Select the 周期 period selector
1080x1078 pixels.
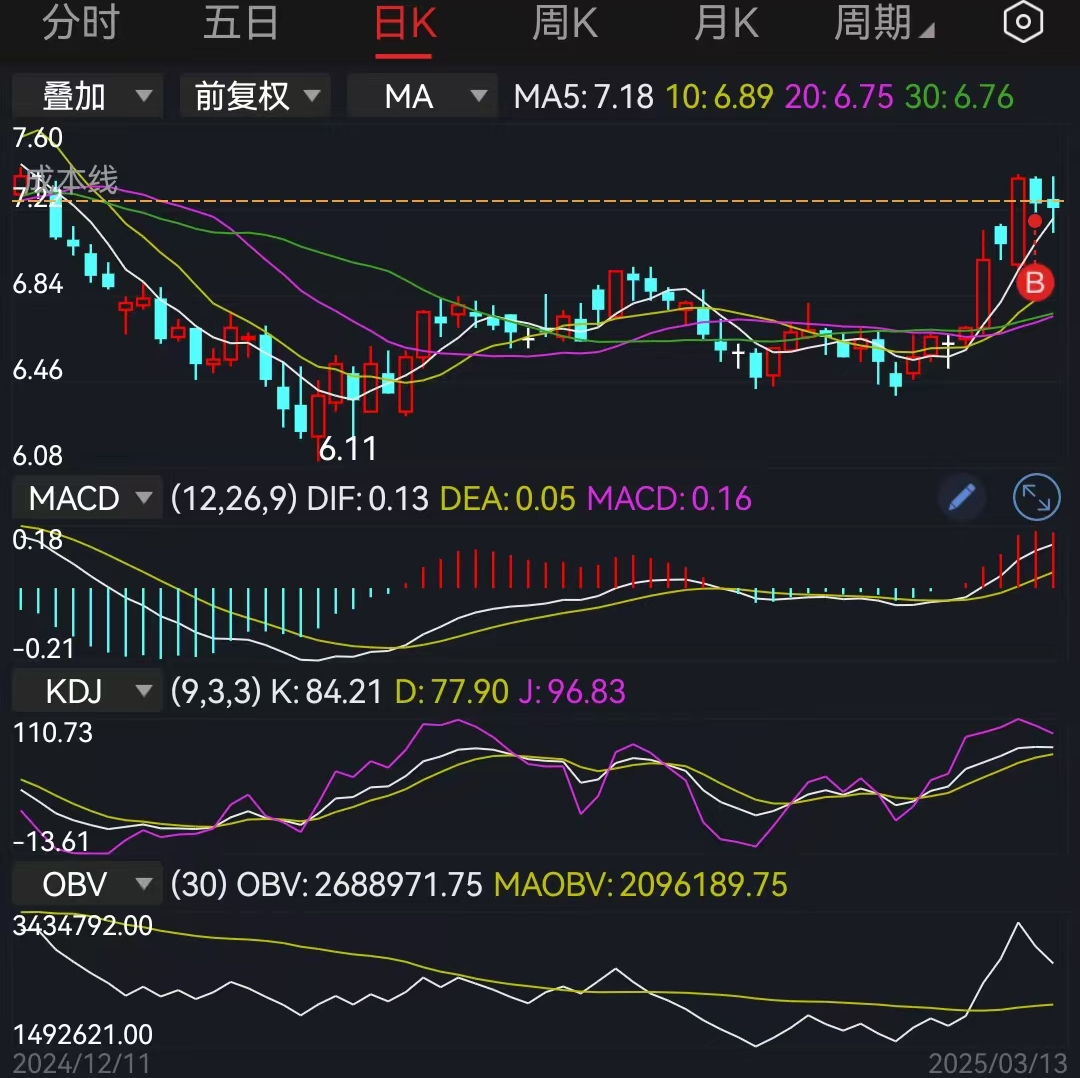(x=878, y=22)
